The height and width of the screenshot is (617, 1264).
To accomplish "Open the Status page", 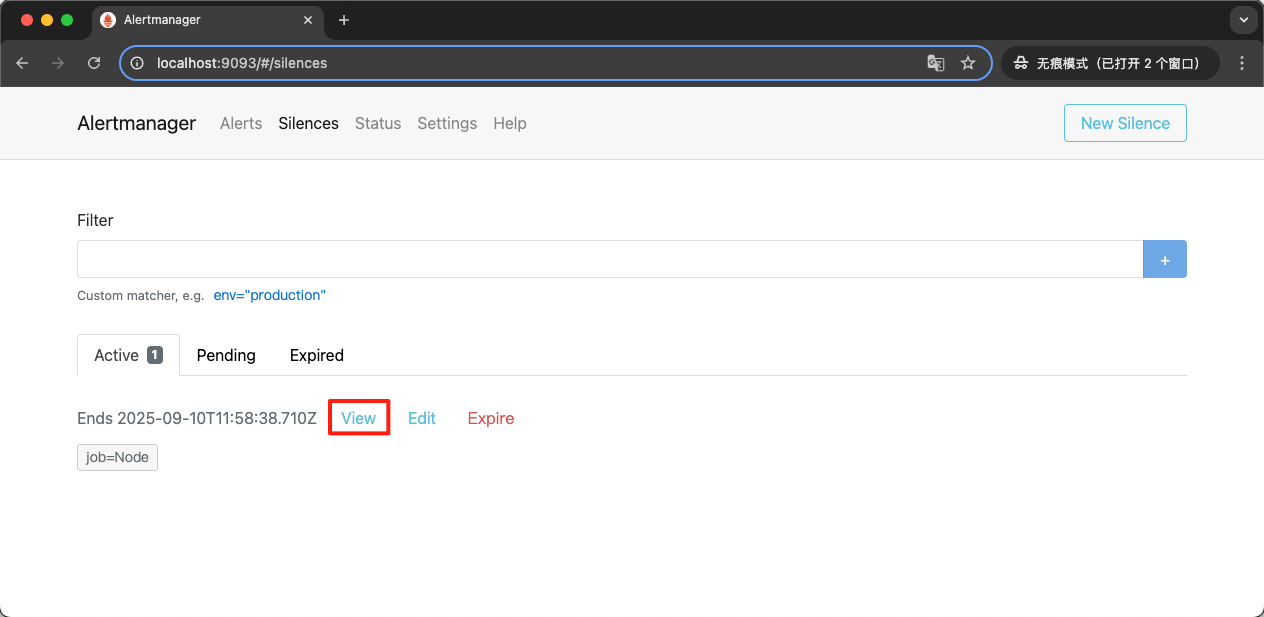I will coord(377,123).
